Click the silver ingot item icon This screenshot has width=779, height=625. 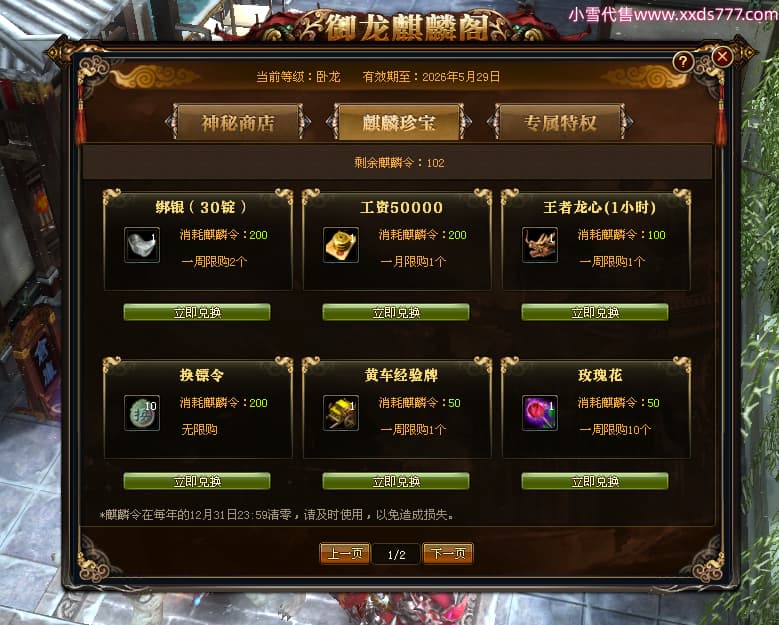click(x=142, y=245)
